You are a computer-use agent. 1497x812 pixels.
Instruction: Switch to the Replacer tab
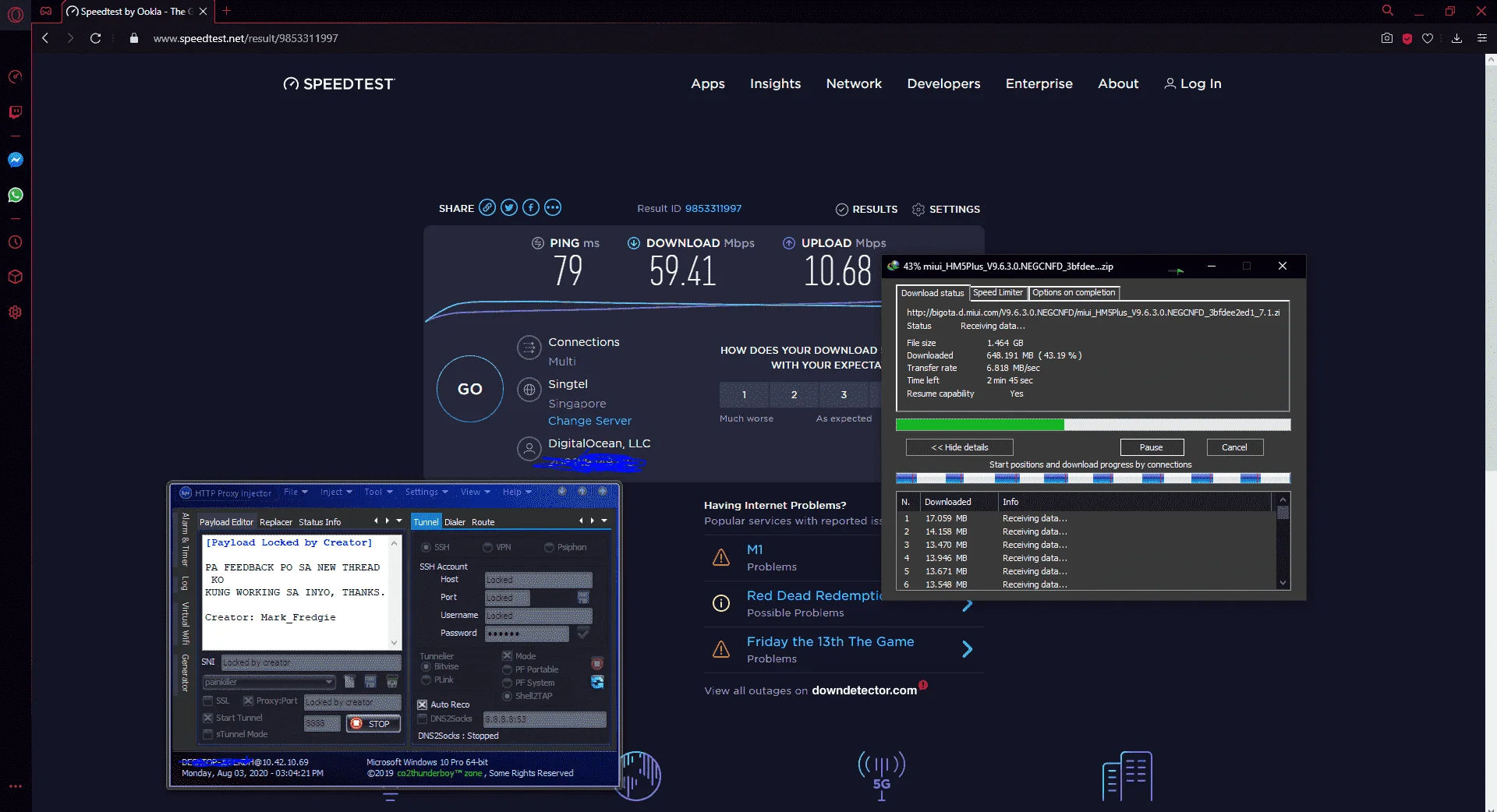[x=276, y=522]
